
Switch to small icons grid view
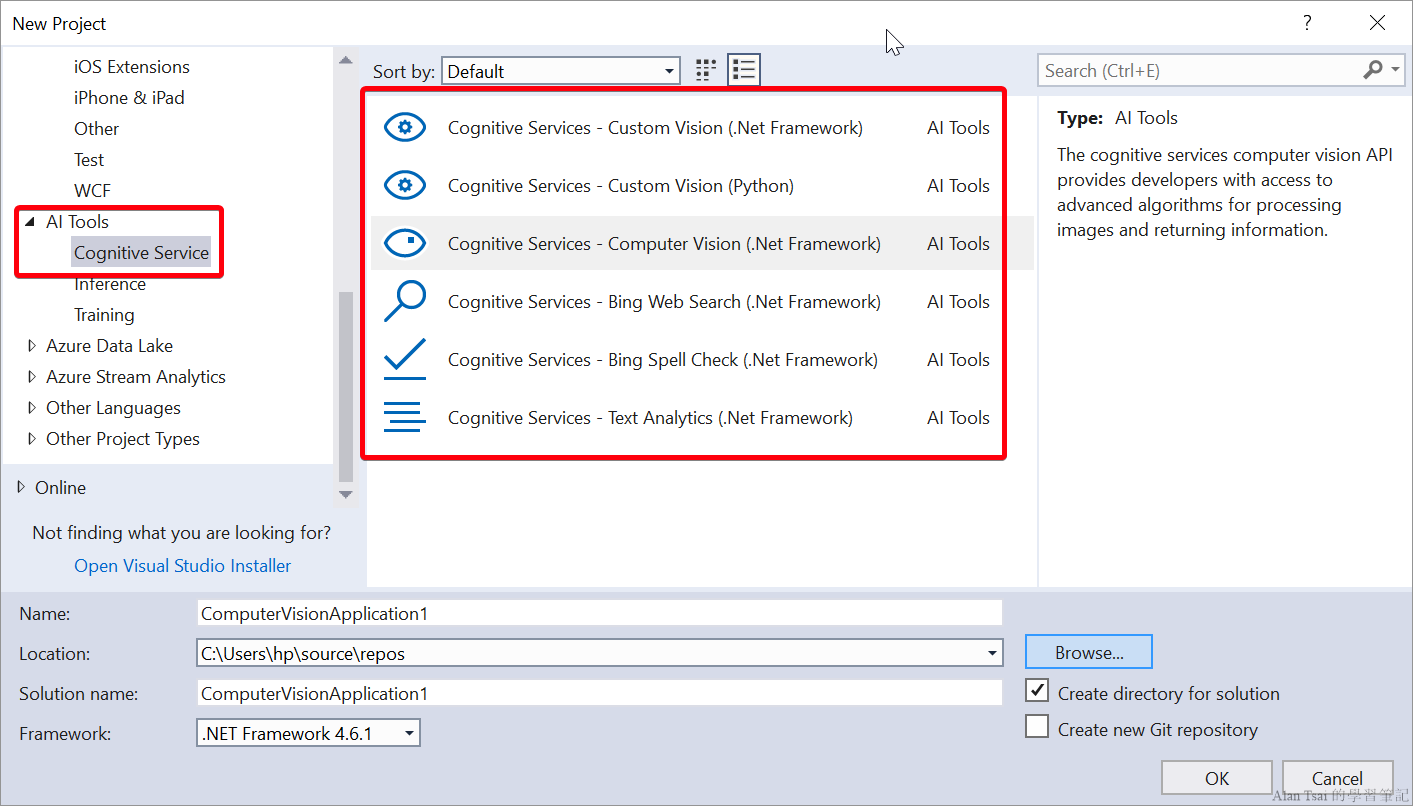[706, 70]
